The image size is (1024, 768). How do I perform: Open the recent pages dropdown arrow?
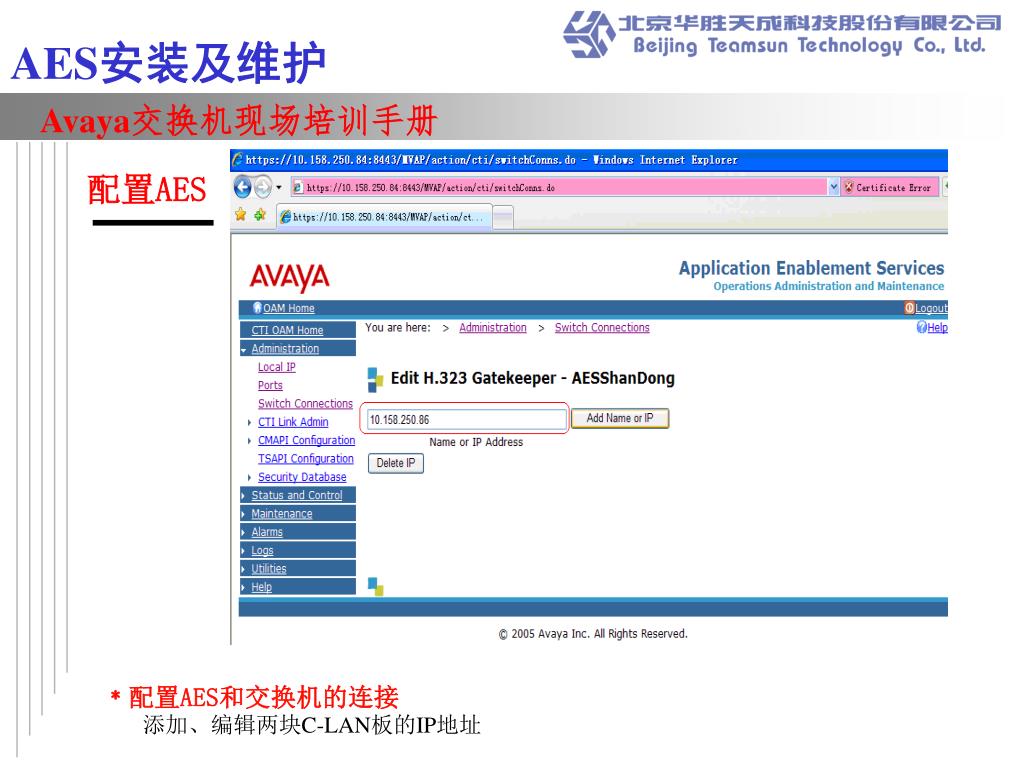[279, 187]
